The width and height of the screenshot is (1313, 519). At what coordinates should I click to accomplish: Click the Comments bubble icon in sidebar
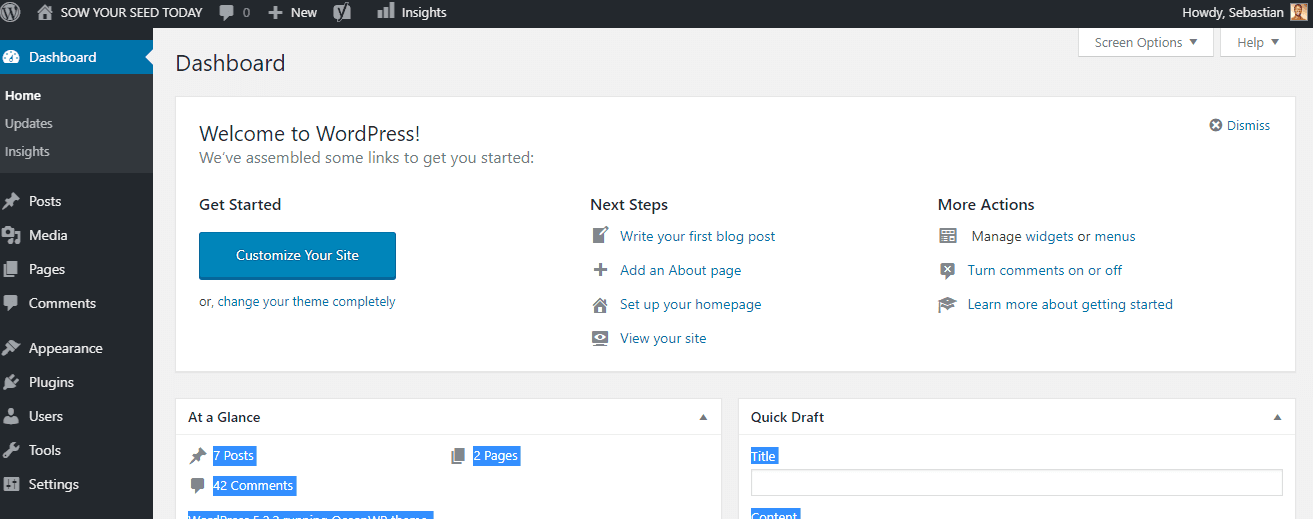tap(11, 303)
